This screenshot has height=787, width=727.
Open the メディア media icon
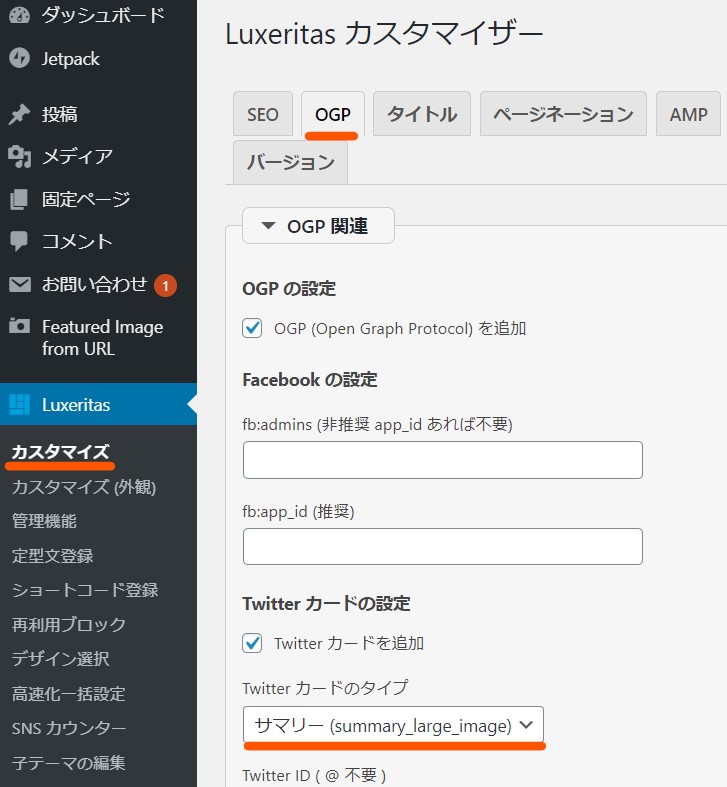[x=20, y=157]
